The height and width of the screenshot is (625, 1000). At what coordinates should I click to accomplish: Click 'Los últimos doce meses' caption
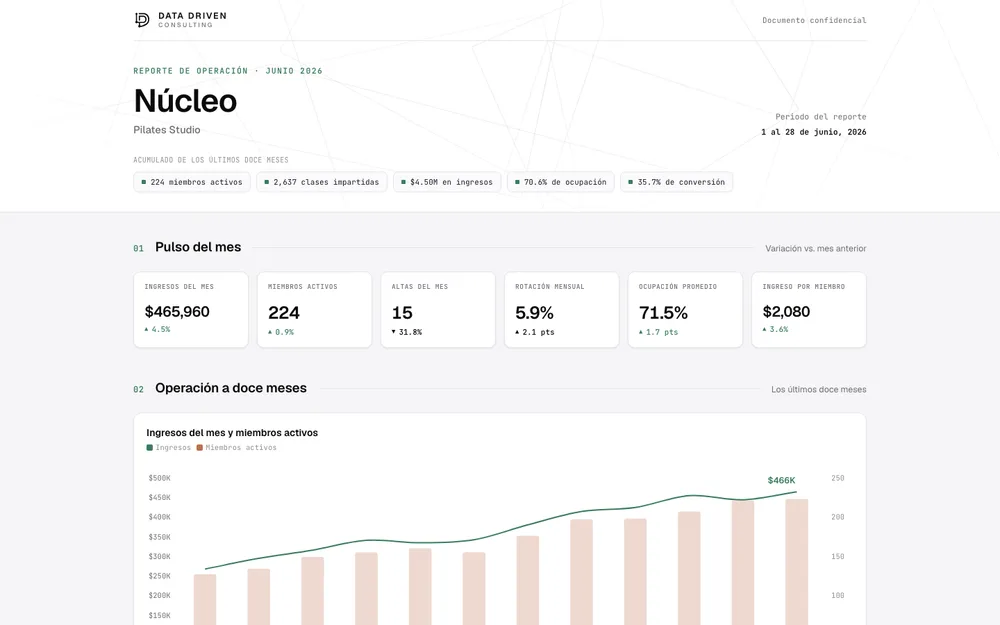tap(818, 390)
